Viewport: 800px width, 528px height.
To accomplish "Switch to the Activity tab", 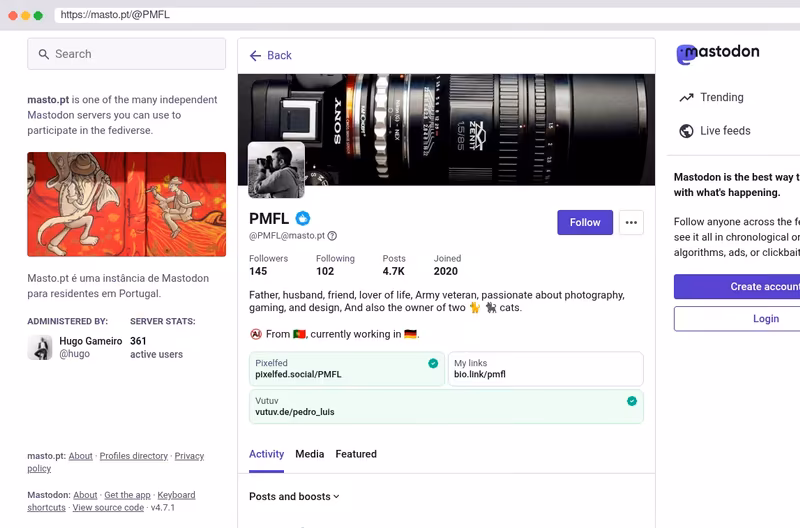I will [x=266, y=454].
